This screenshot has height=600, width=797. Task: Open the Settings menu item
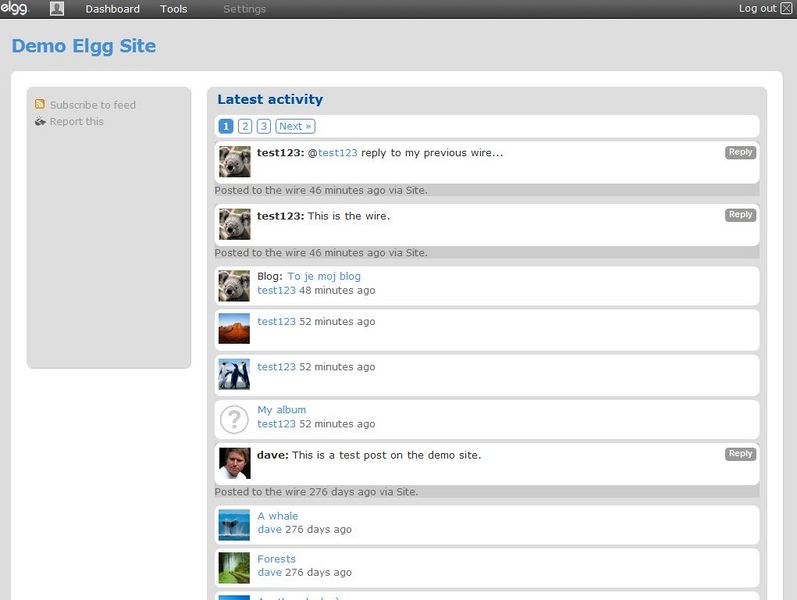coord(244,9)
